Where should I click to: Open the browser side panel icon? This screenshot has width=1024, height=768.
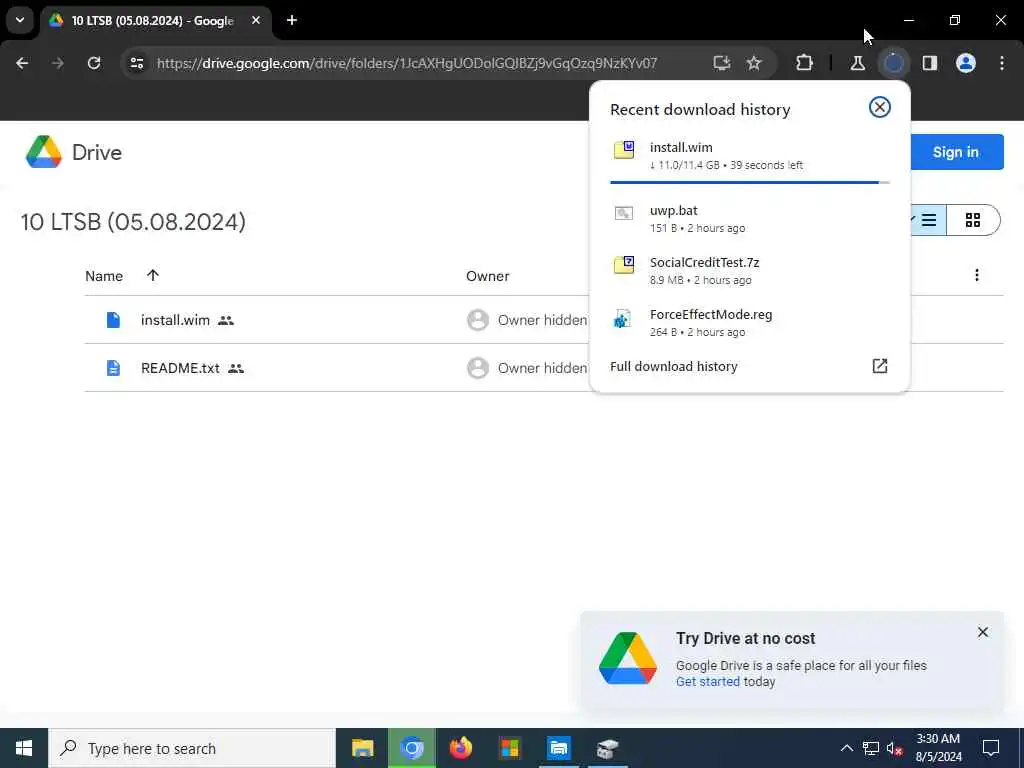point(930,63)
